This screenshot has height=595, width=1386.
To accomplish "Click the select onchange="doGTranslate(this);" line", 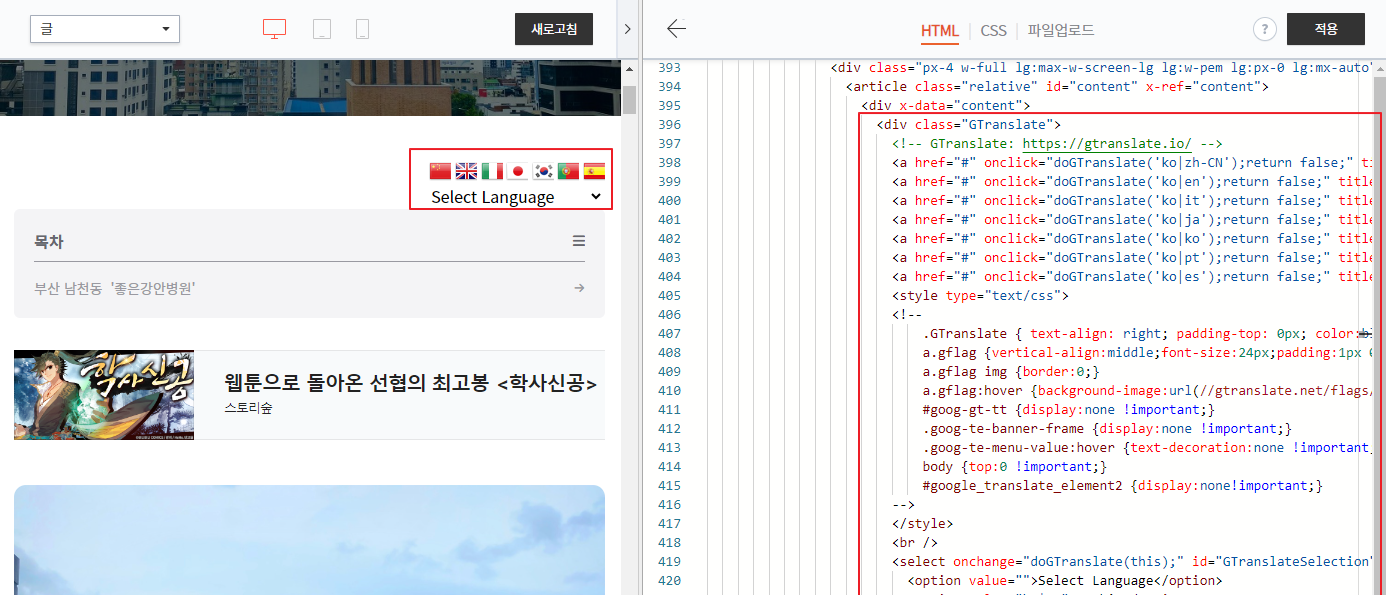I will tap(1132, 562).
